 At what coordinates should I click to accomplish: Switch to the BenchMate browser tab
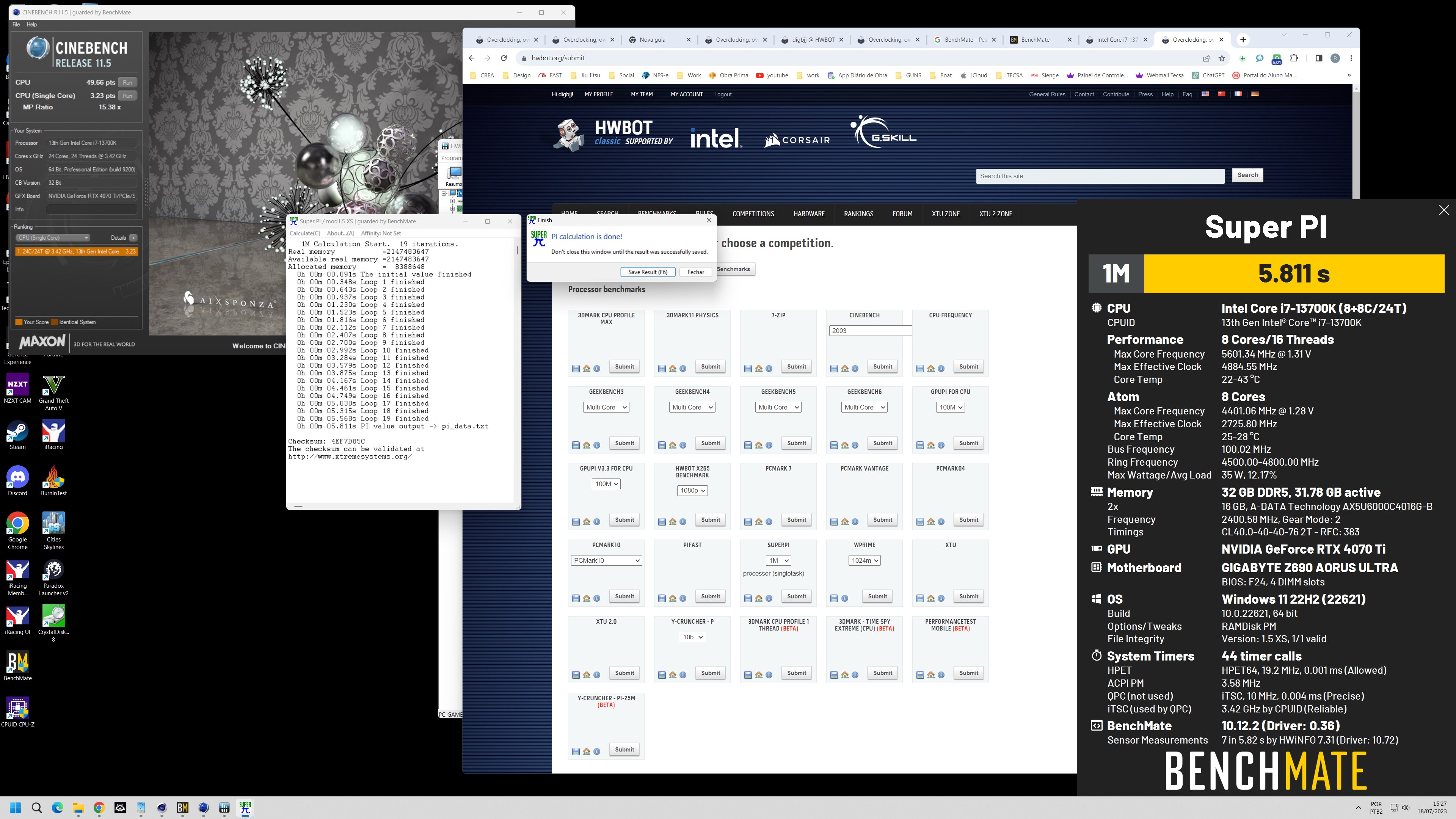[x=1040, y=40]
